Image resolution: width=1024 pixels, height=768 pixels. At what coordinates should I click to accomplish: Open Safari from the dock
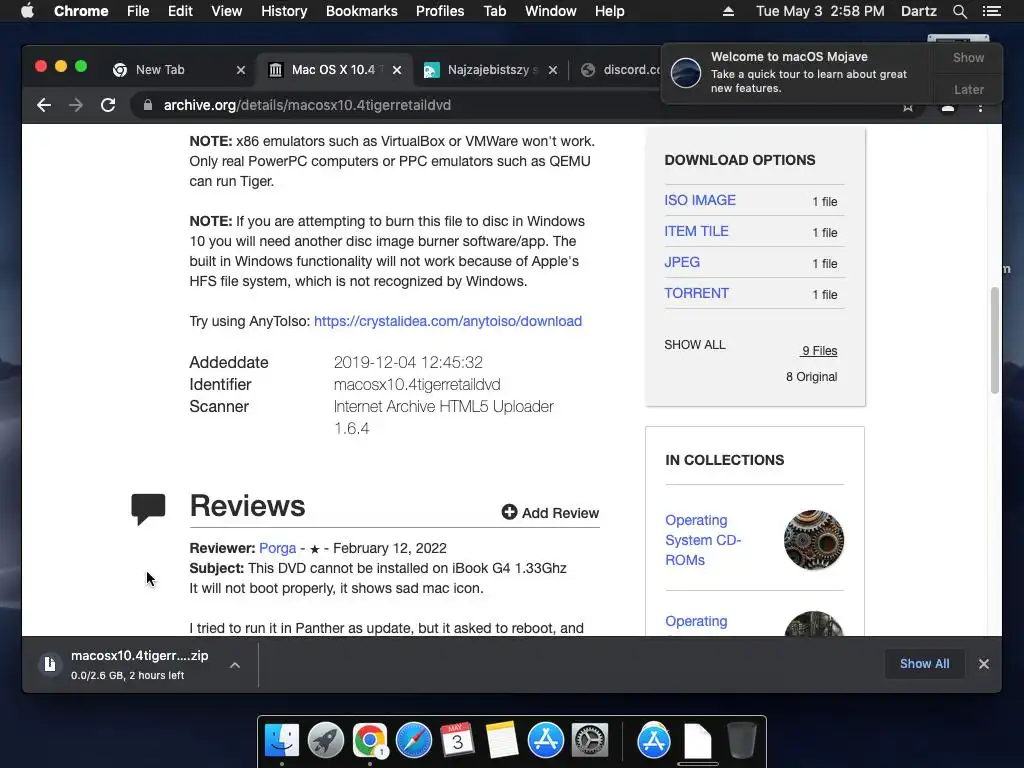click(413, 741)
